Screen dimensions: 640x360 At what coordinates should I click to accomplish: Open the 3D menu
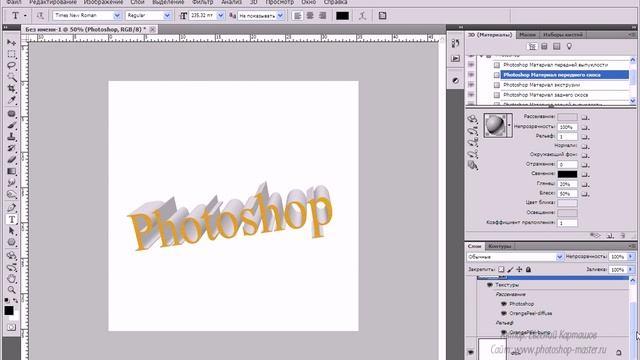coord(253,2)
